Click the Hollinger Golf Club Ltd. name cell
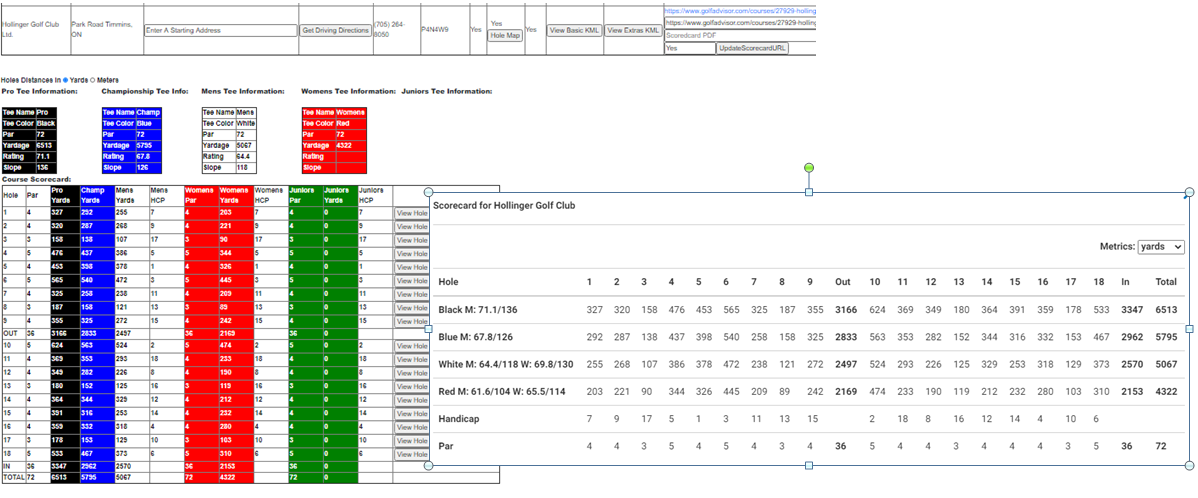Viewport: 1198px width, 498px height. pos(35,29)
